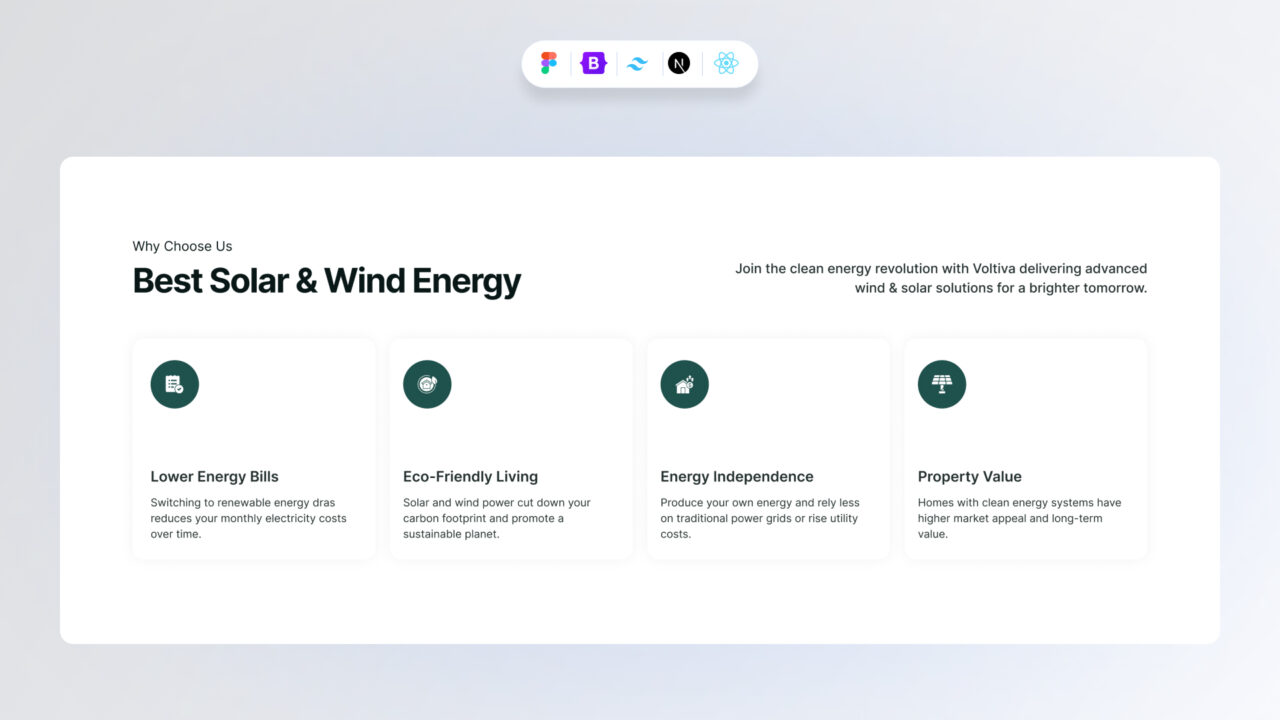Image resolution: width=1280 pixels, height=720 pixels.
Task: Click the energy bill icon on Lower Energy Bills card
Action: tap(174, 384)
